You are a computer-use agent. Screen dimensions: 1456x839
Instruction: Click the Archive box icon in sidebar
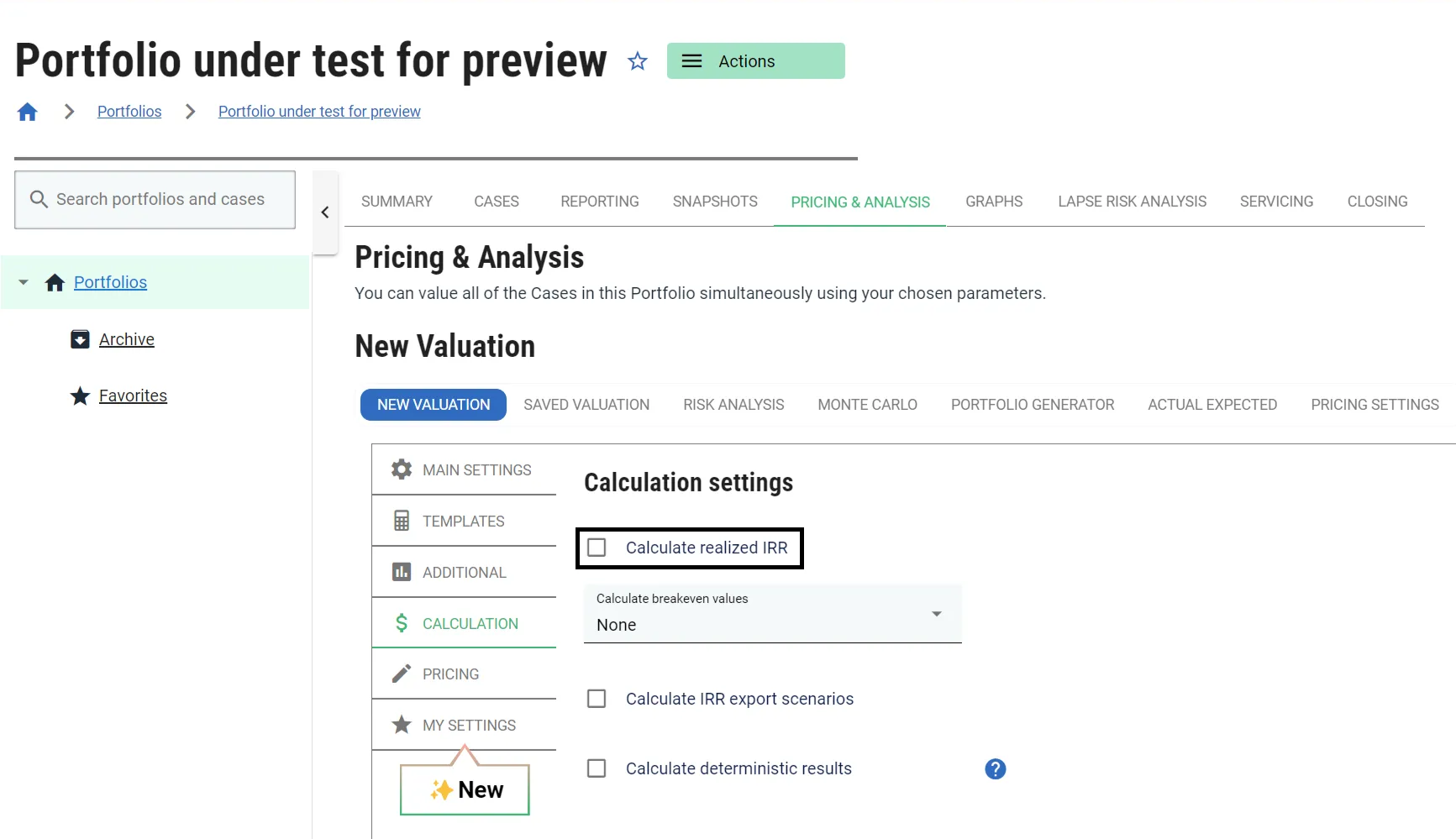(x=80, y=339)
